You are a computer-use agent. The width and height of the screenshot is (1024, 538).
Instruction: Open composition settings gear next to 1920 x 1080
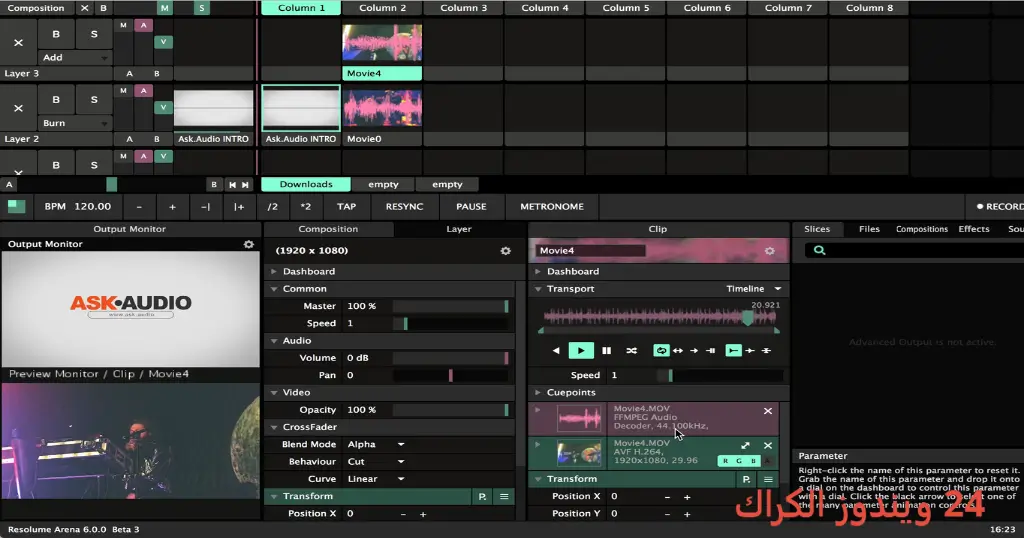pyautogui.click(x=505, y=251)
